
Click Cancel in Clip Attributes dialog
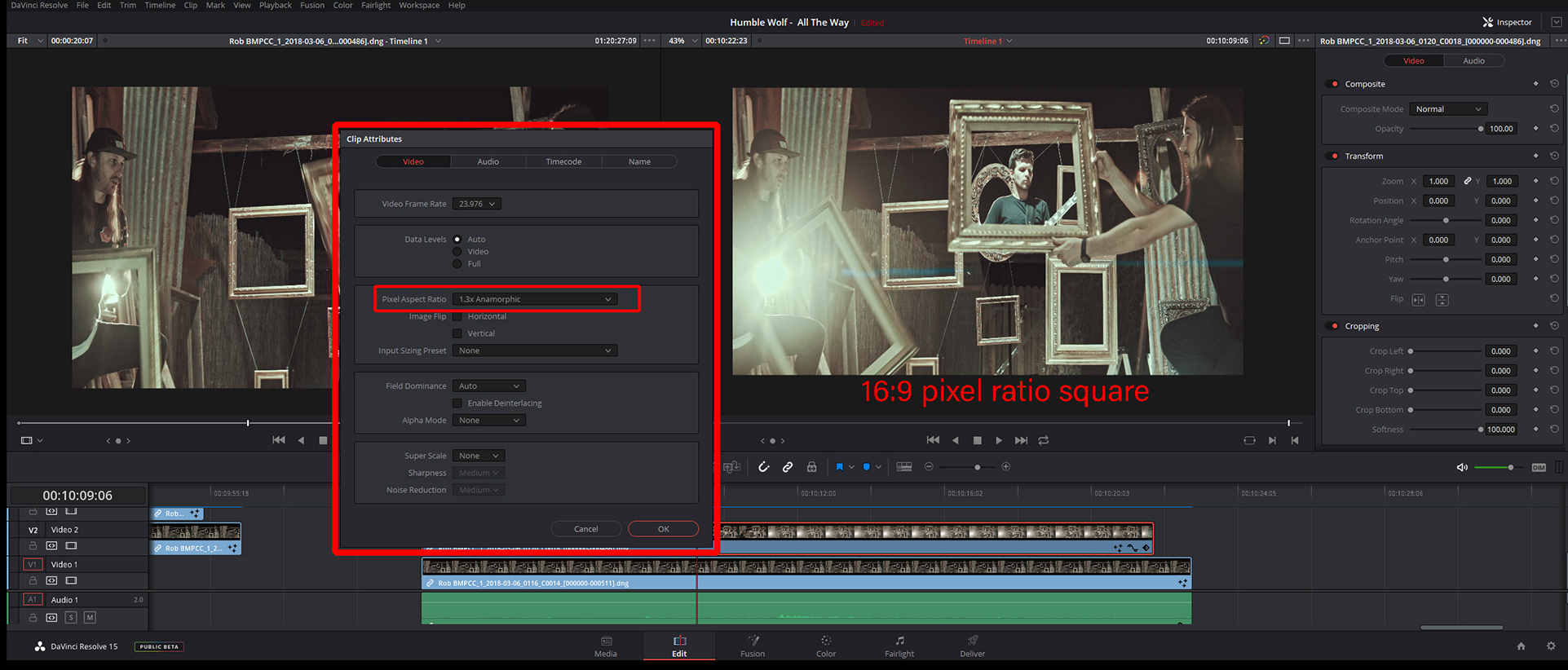click(586, 529)
